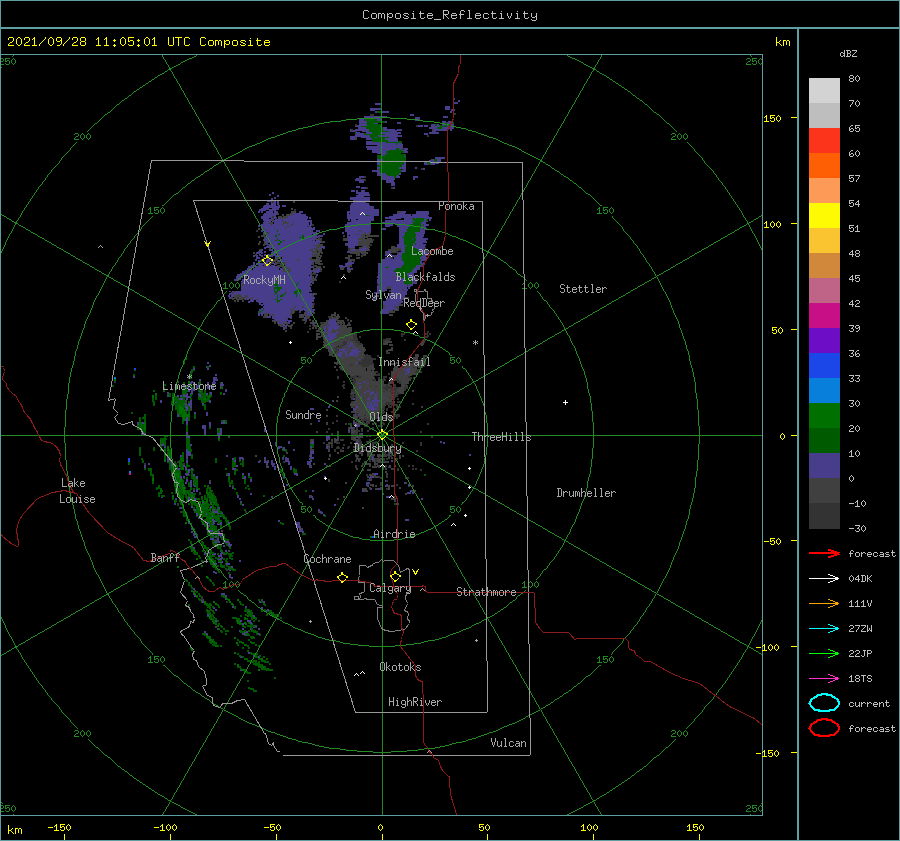The image size is (900, 841).
Task: Click the cyan current ellipse icon
Action: (824, 703)
